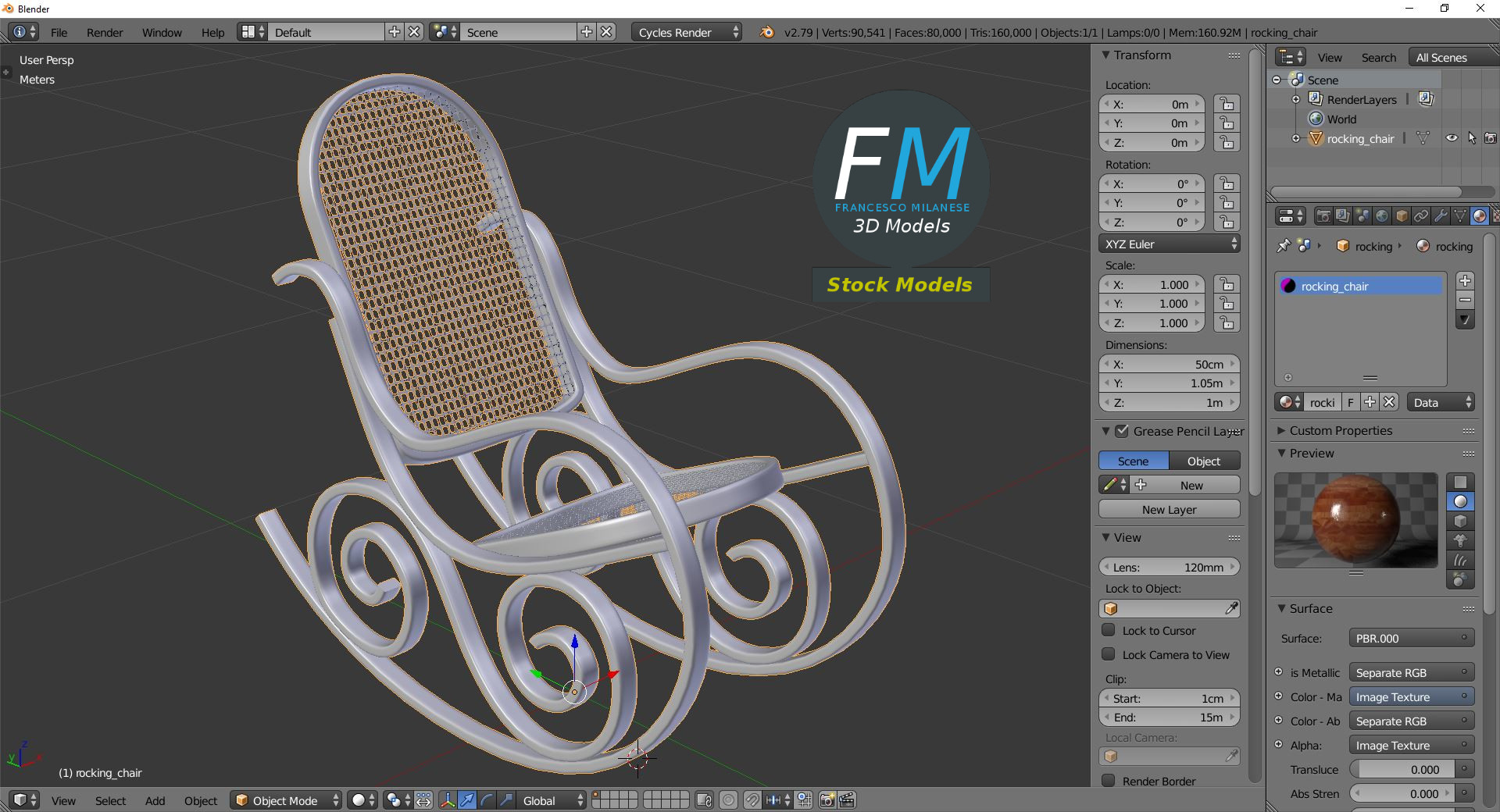Screen dimensions: 1500x812
Task: Toggle proportional editing in viewport header
Action: click(728, 800)
